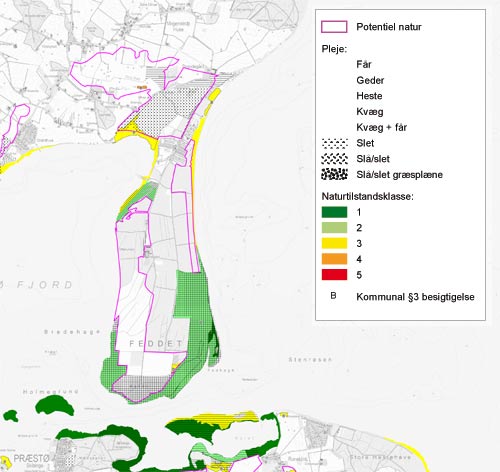Click the Potentiel natur magenta outline symbol
The height and width of the screenshot is (472, 500).
[334, 27]
